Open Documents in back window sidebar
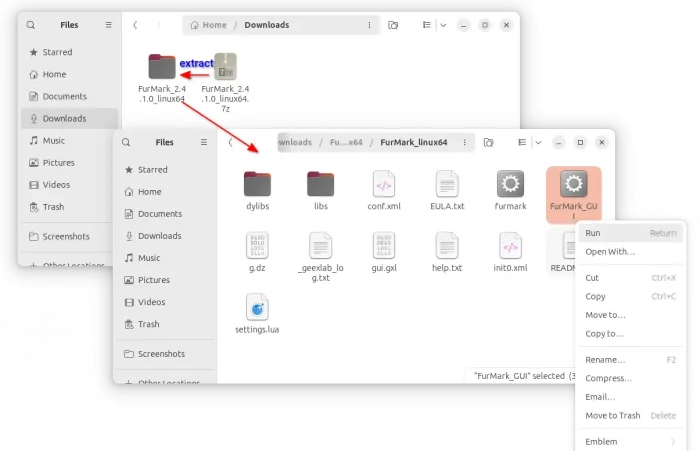Screen dimensions: 700x451 [69, 96]
